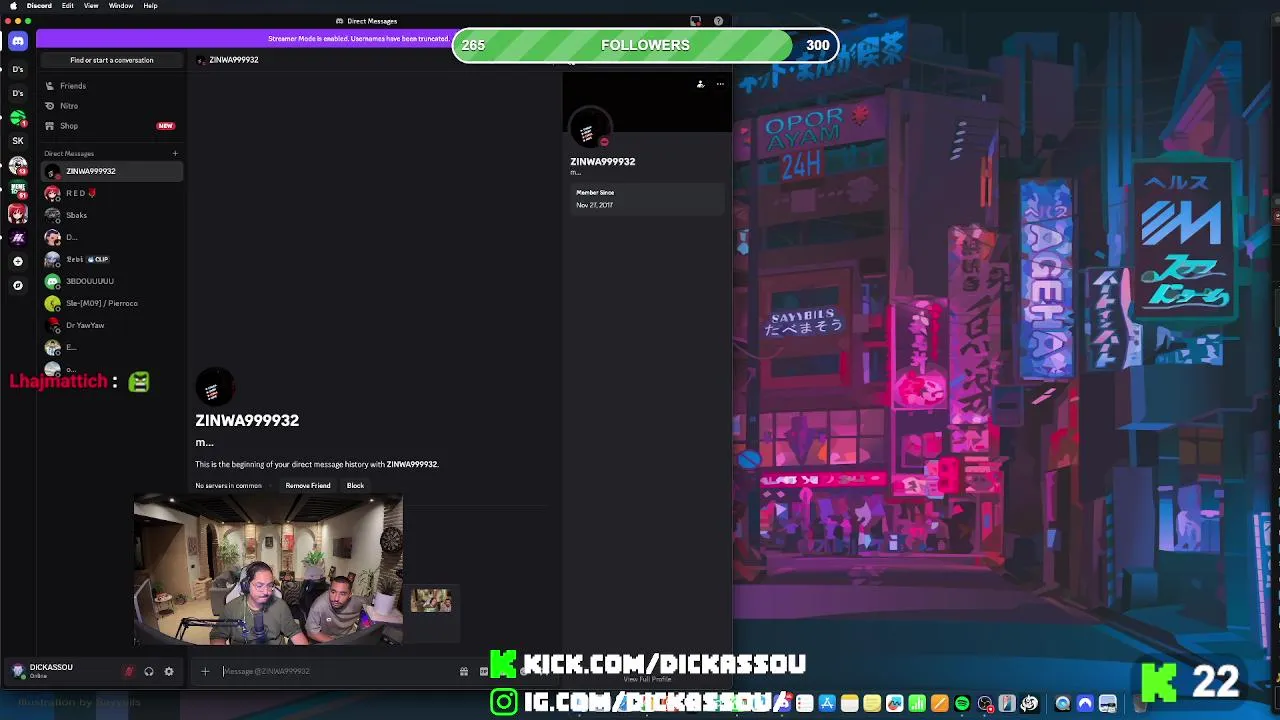Click the Remove Friend button
Viewport: 1280px width, 720px height.
click(x=308, y=486)
